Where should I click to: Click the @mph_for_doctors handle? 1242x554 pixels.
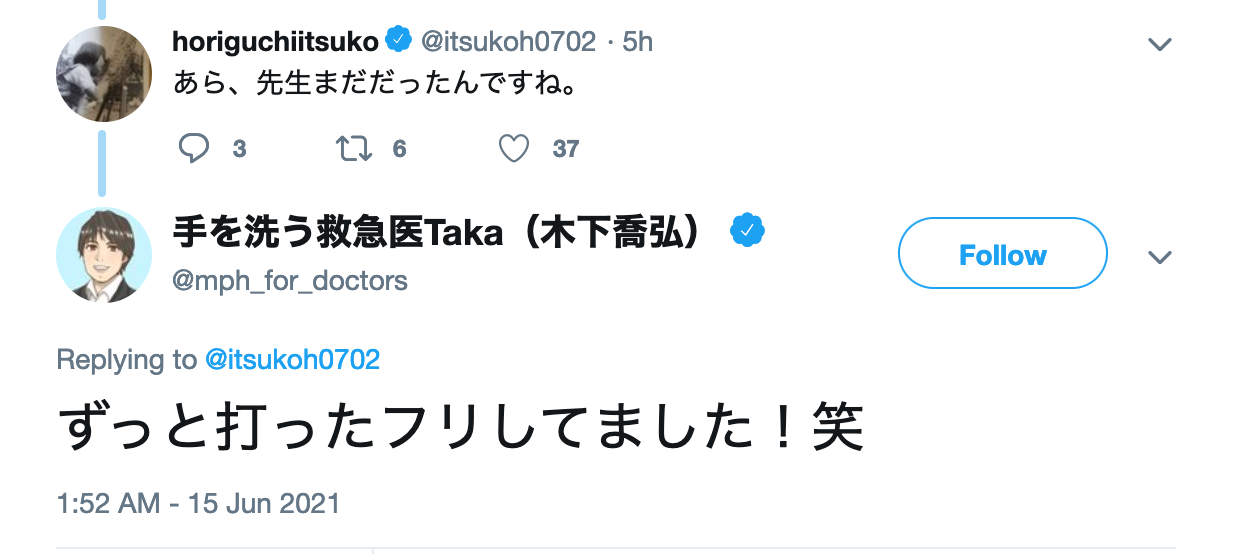coord(290,280)
